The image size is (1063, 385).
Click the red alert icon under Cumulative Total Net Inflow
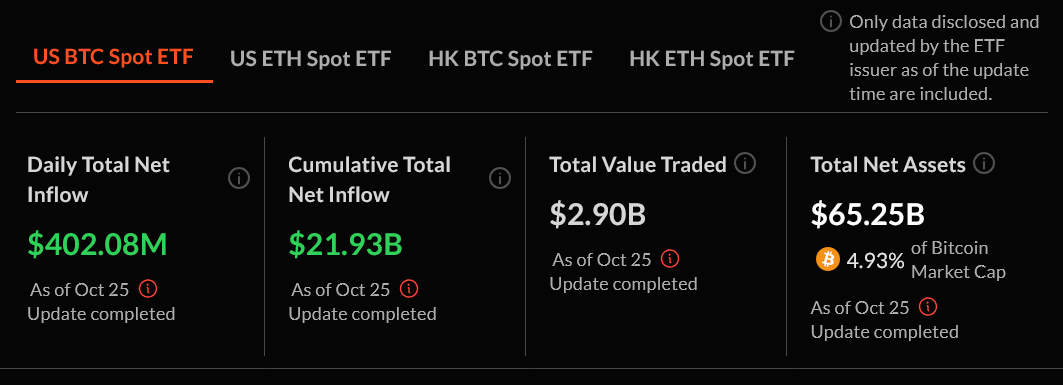pyautogui.click(x=409, y=289)
